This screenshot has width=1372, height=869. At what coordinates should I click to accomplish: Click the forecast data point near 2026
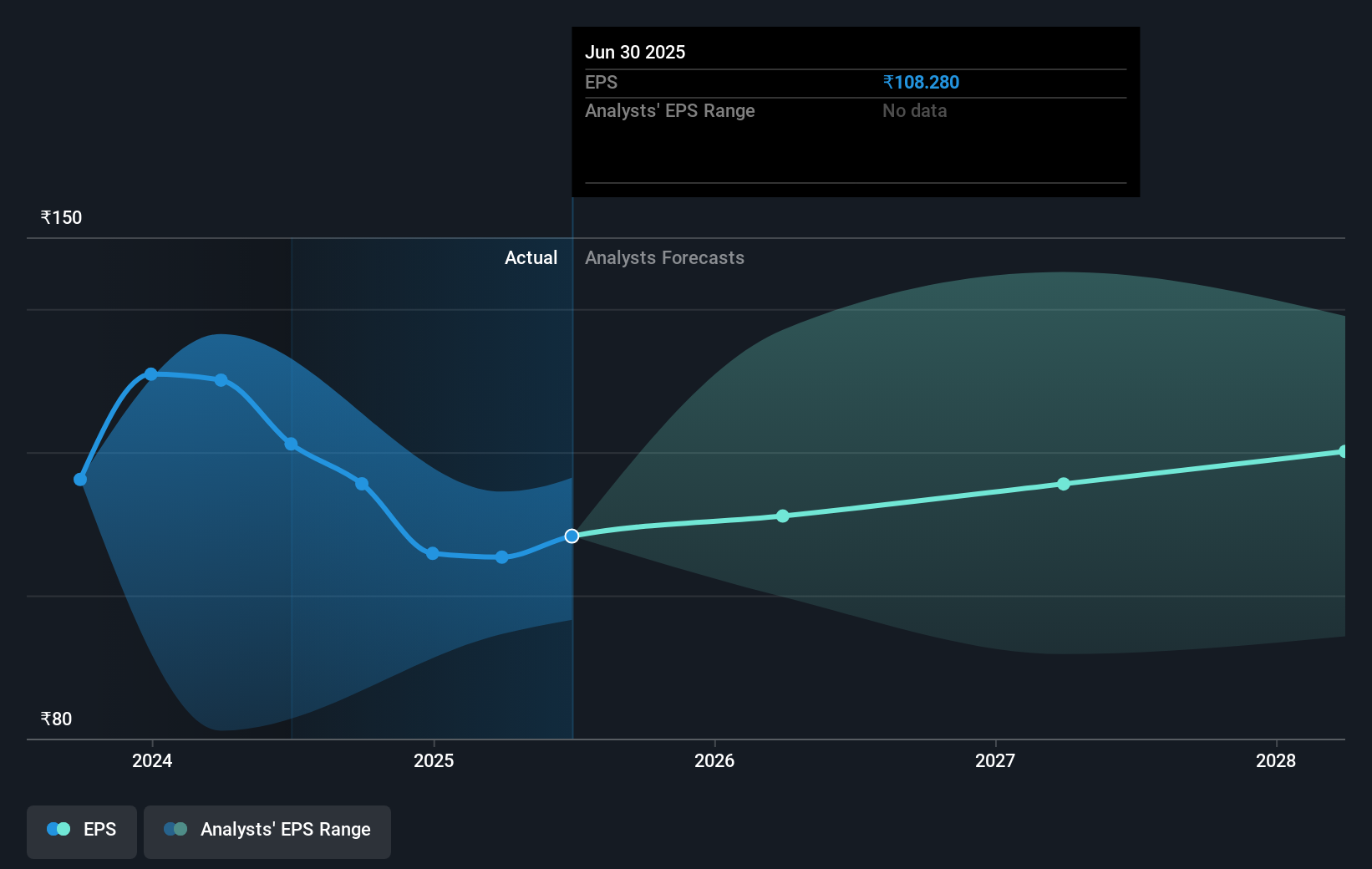782,516
